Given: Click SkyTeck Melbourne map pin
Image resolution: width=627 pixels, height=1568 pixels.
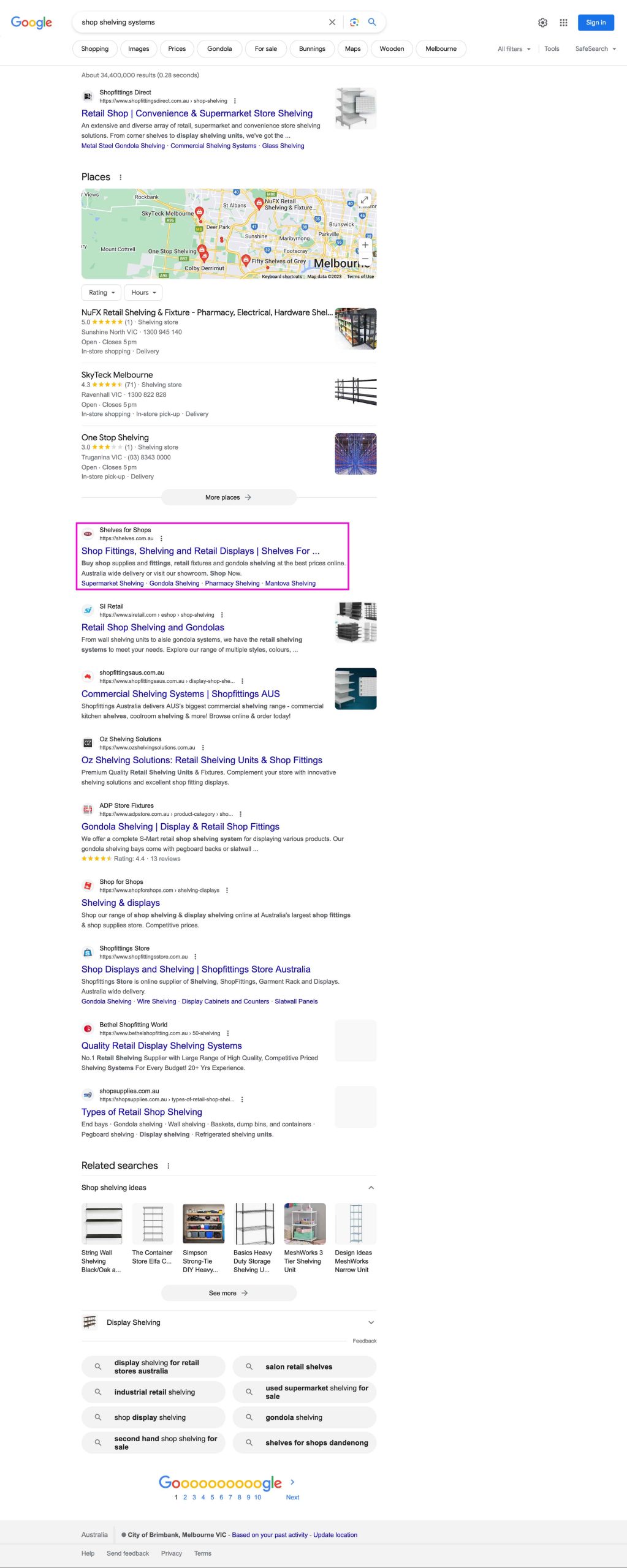Looking at the screenshot, I should (x=199, y=212).
